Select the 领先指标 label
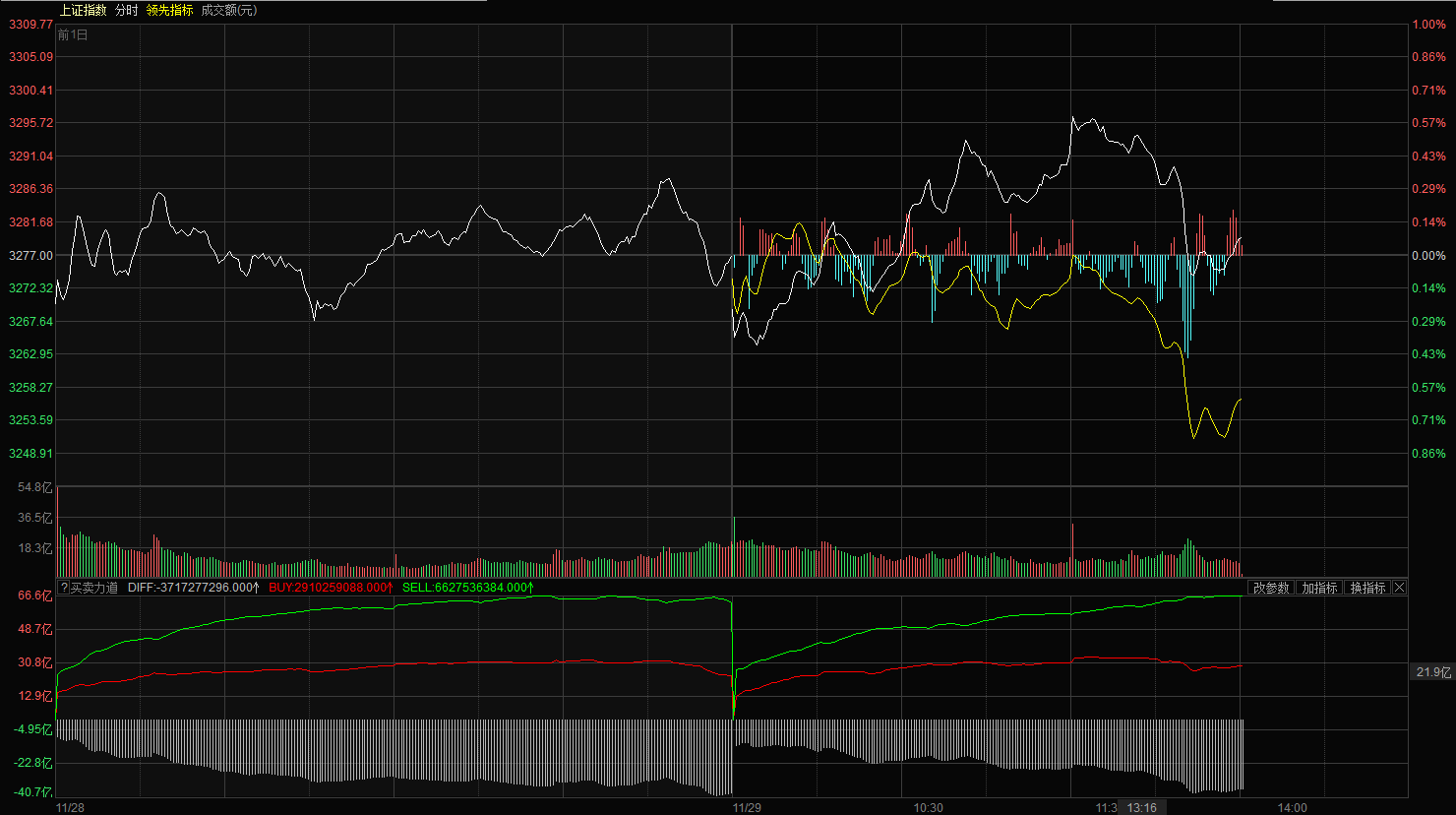This screenshot has height=815, width=1456. coord(169,10)
